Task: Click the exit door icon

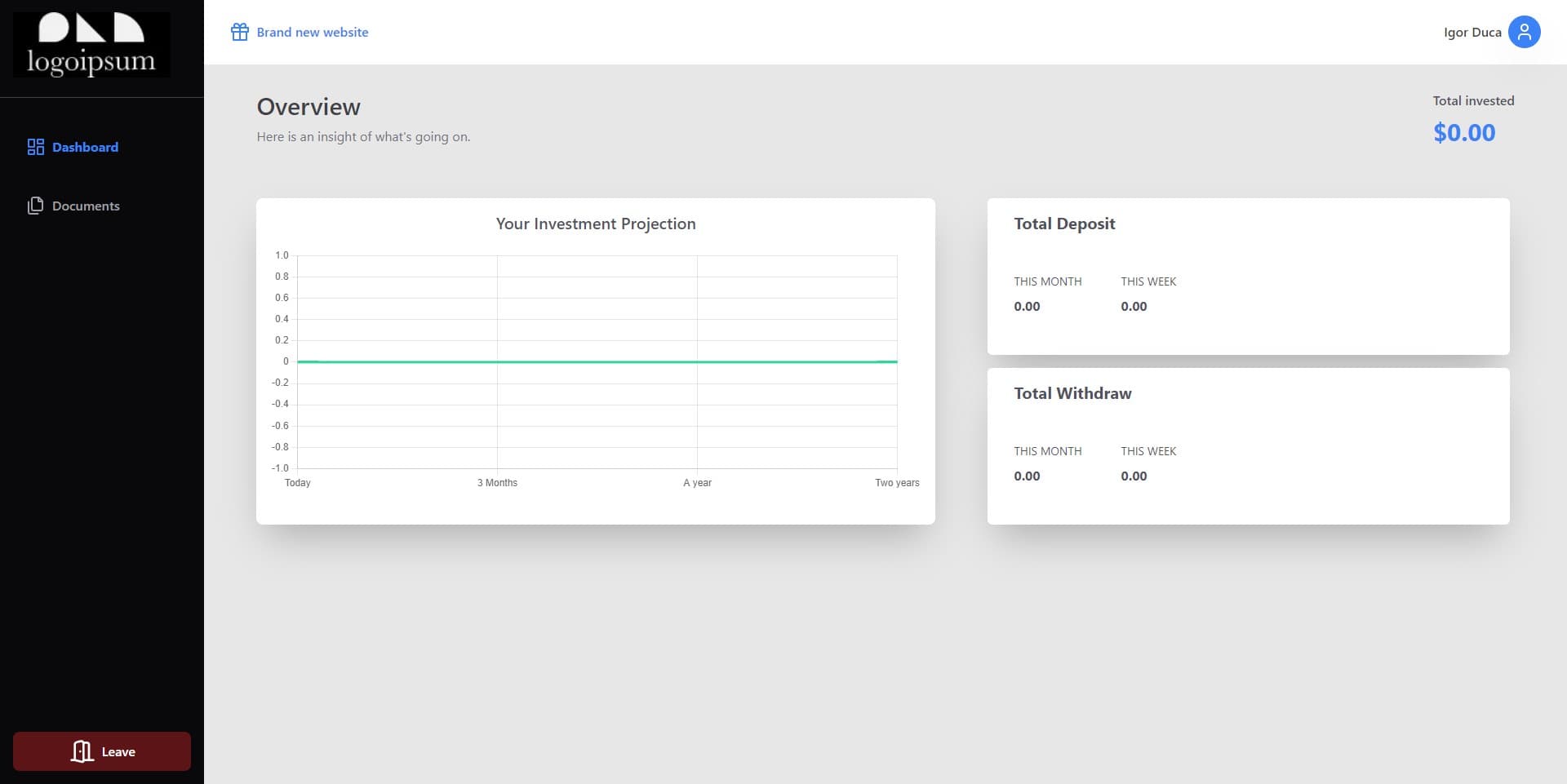Action: point(82,751)
